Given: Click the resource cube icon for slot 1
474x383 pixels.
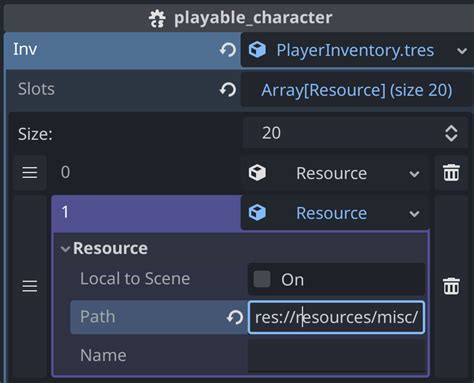Looking at the screenshot, I should [257, 213].
